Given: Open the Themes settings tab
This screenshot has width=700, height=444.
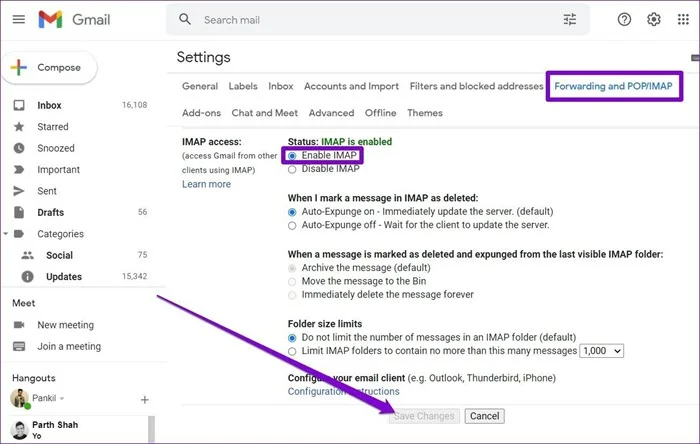Looking at the screenshot, I should pos(425,113).
